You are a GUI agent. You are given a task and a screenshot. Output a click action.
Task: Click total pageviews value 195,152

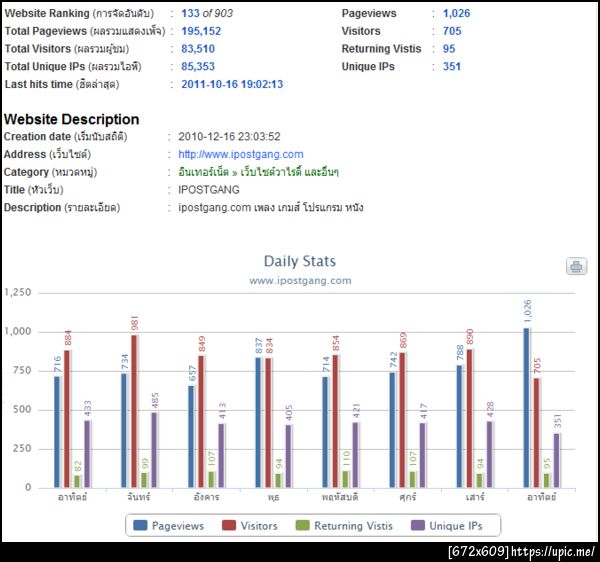tap(201, 31)
